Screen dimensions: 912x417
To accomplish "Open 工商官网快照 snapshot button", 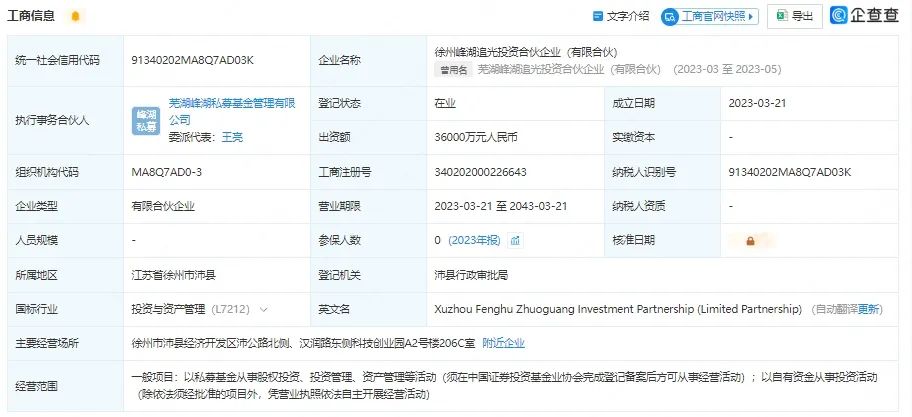I will pyautogui.click(x=710, y=16).
